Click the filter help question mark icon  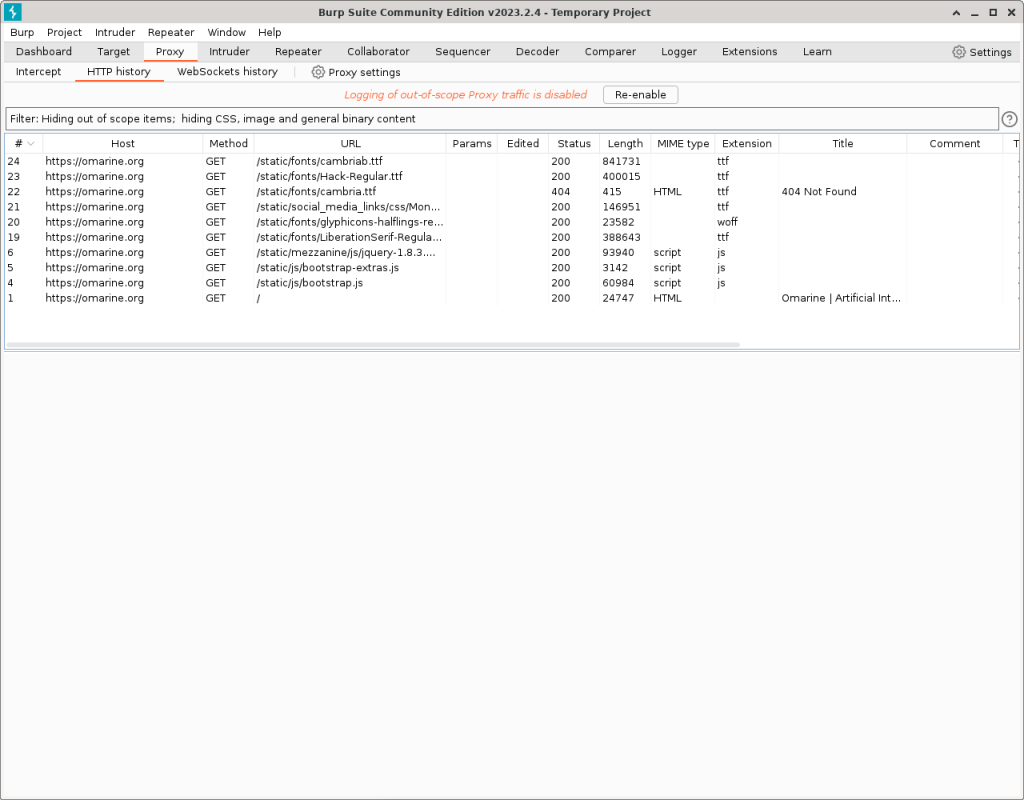(x=1009, y=119)
